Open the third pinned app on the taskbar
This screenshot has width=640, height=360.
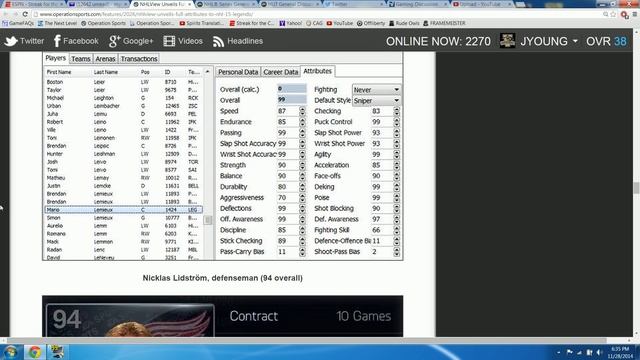(x=57, y=352)
